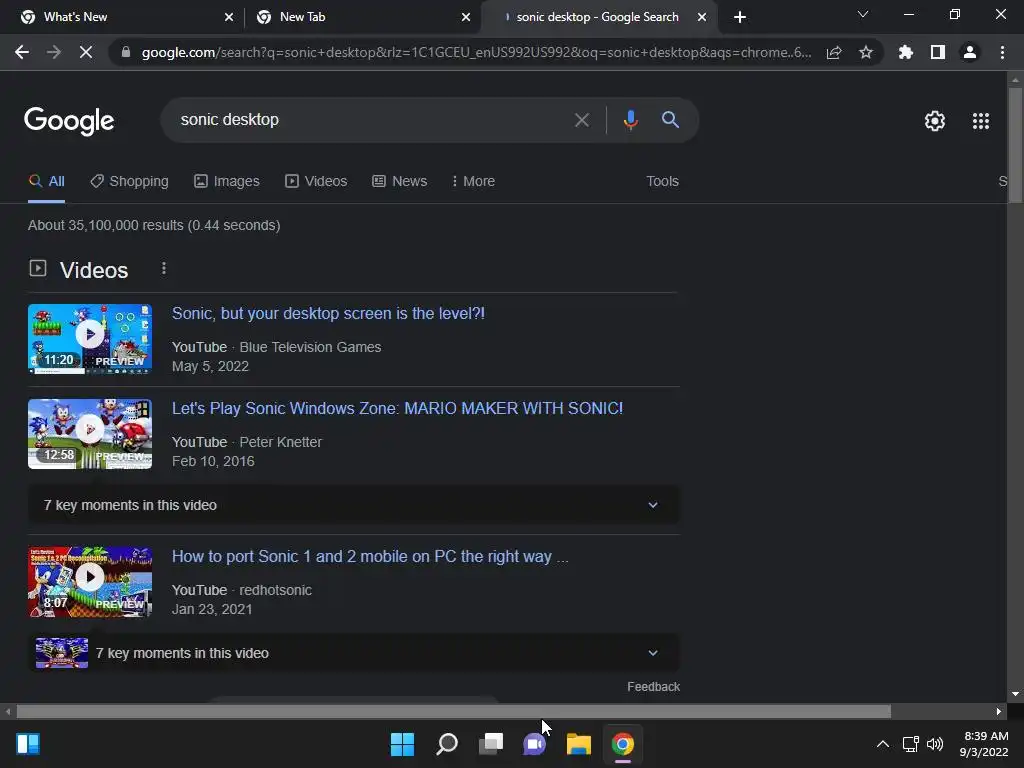Open Chrome three-dot menu
Screen dimensions: 1024x768
1002,52
